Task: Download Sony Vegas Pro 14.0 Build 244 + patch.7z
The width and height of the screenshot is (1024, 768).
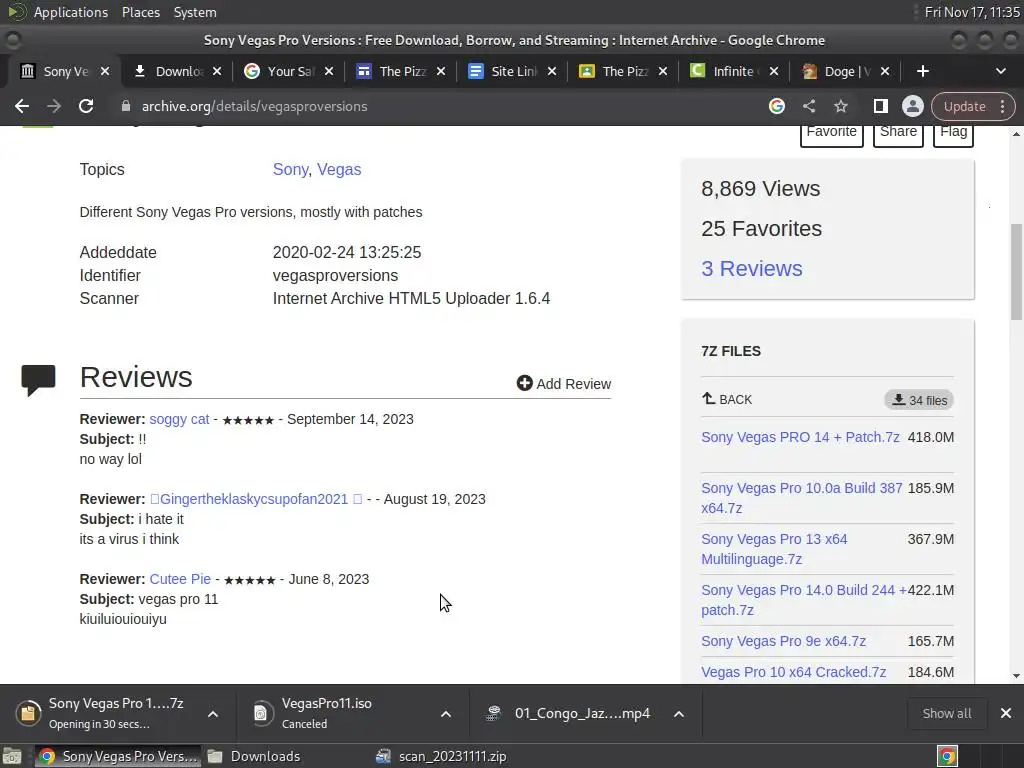Action: click(803, 600)
